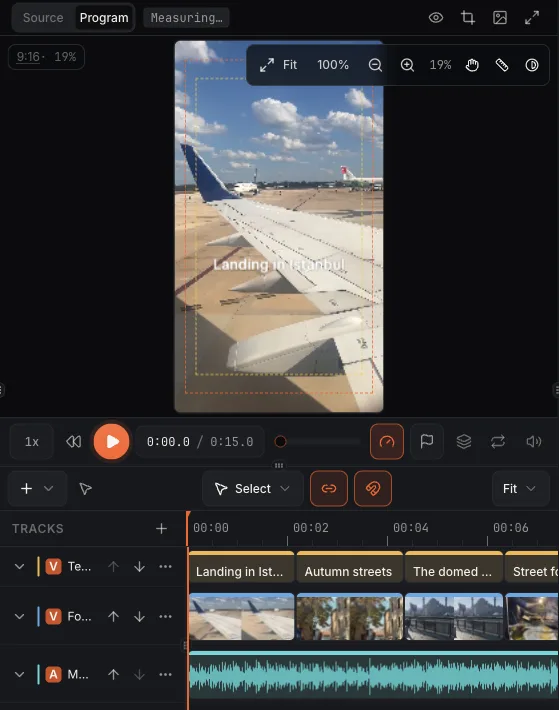Select the airplane wing video clip thumbnail
The height and width of the screenshot is (710, 559).
[242, 616]
